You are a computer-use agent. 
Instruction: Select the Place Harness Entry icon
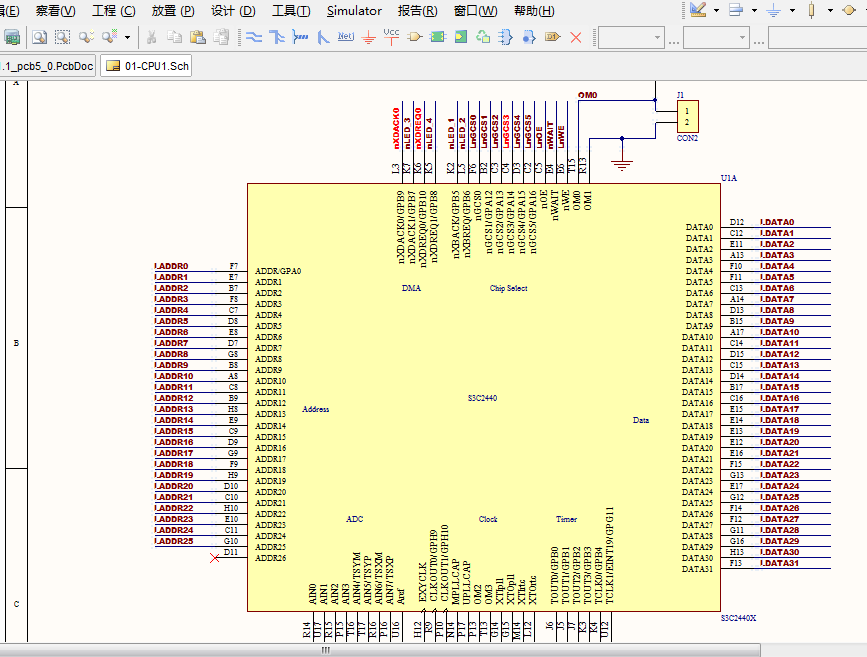click(529, 37)
